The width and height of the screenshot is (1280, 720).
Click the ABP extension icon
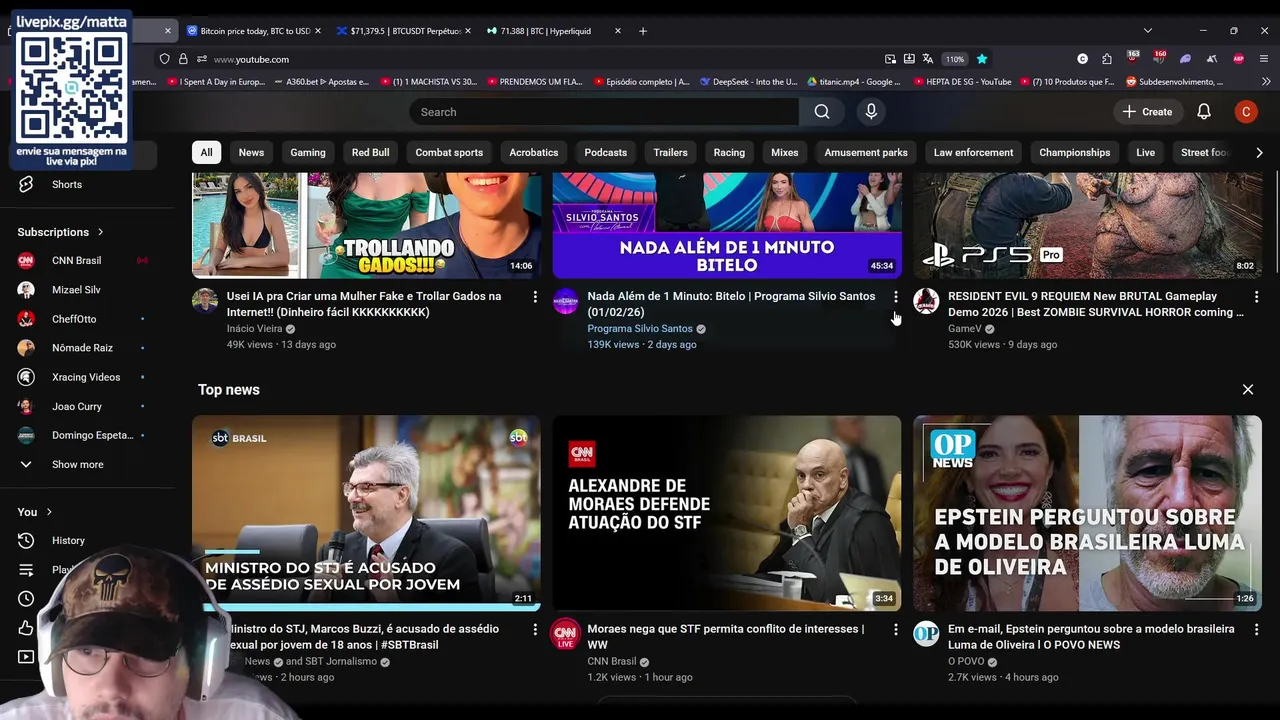tap(1239, 59)
